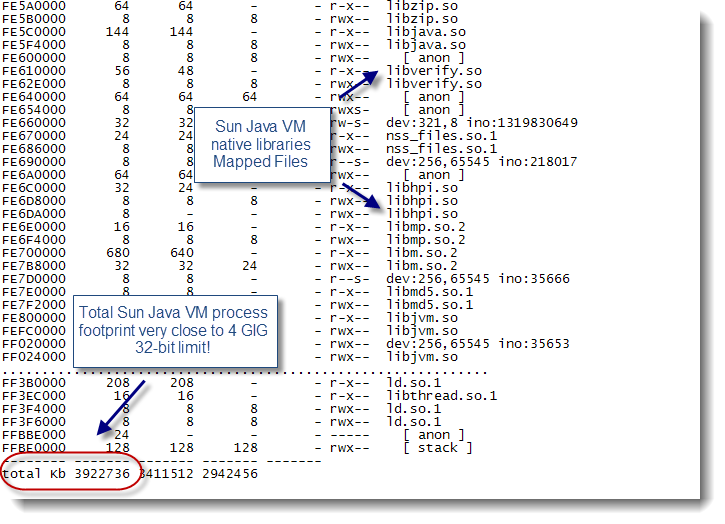Click ld.so.1 in the FF3B0000 row

coord(414,382)
